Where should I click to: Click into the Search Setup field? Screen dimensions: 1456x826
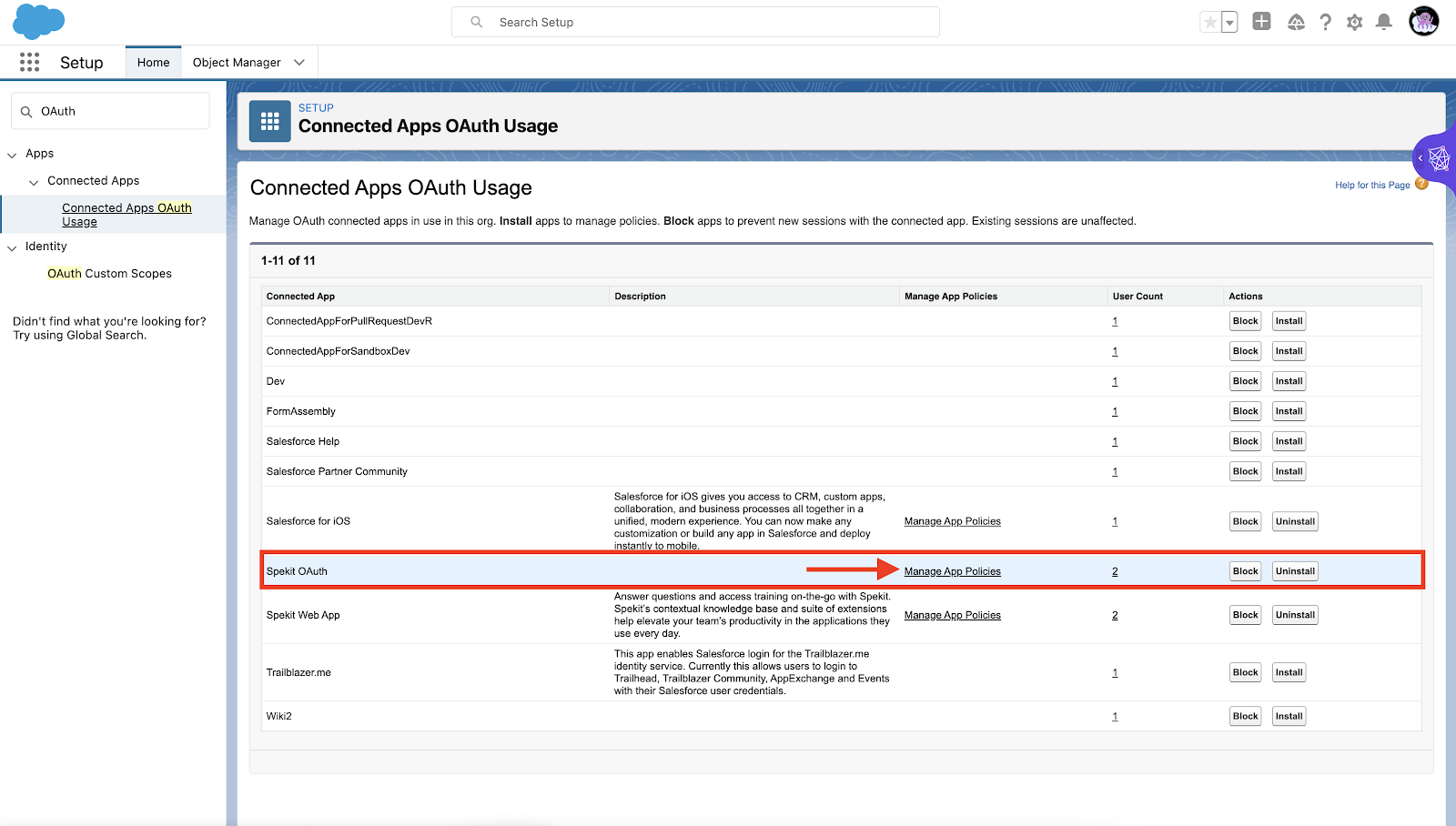pos(695,22)
